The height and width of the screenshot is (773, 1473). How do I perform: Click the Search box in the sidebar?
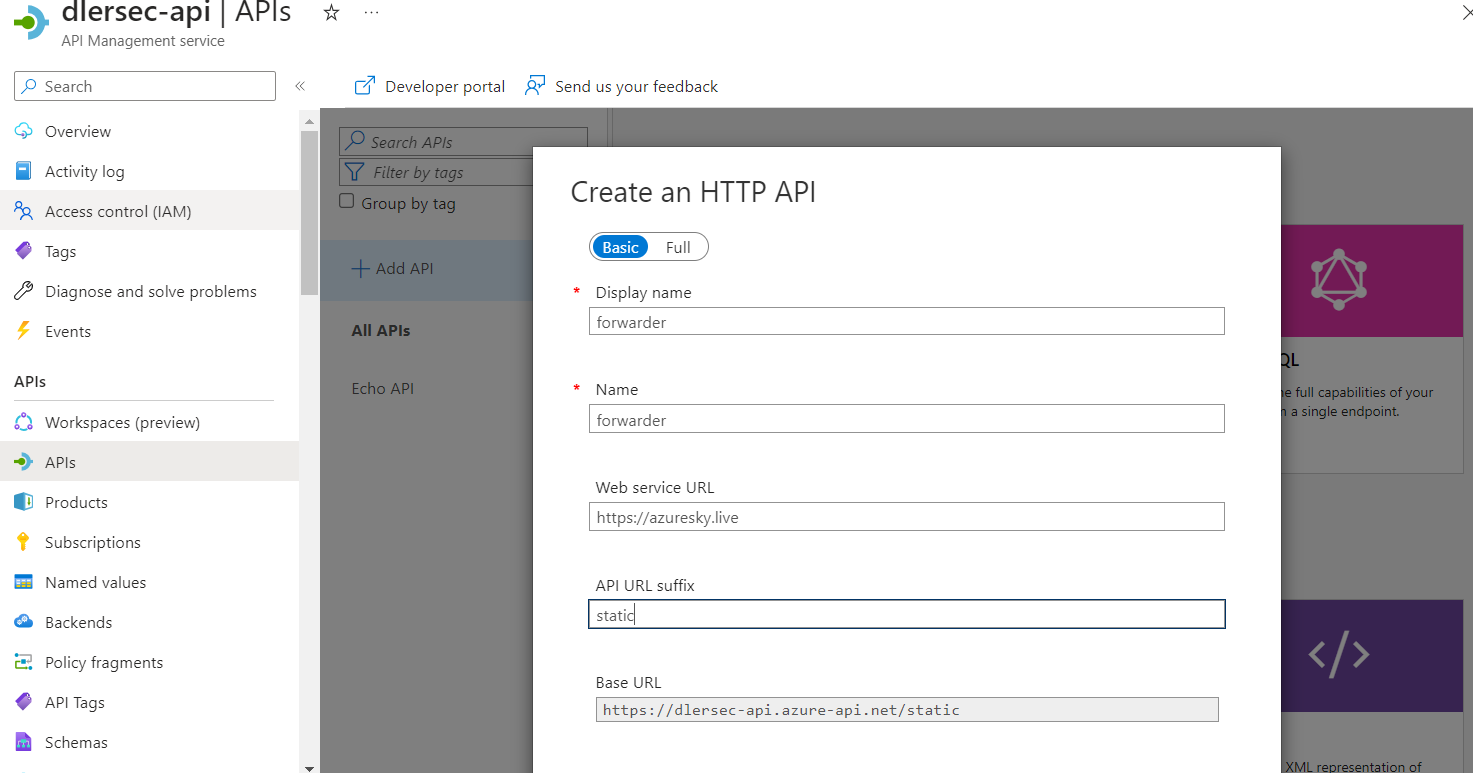coord(145,86)
